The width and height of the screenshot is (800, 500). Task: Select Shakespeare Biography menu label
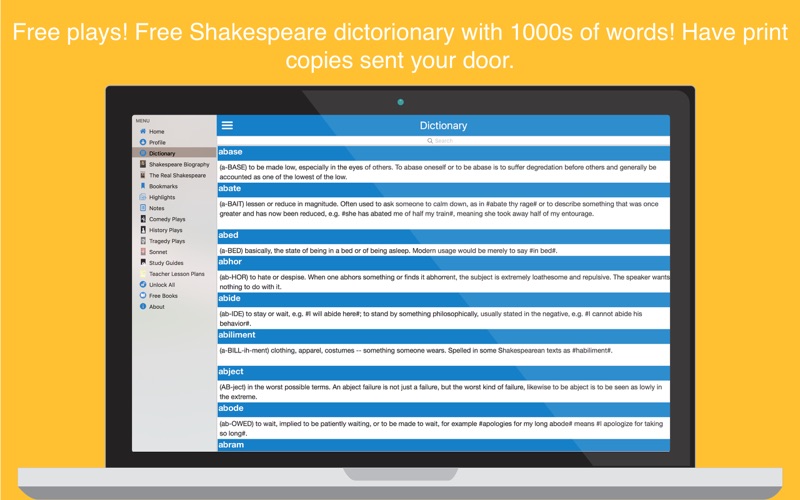point(179,164)
